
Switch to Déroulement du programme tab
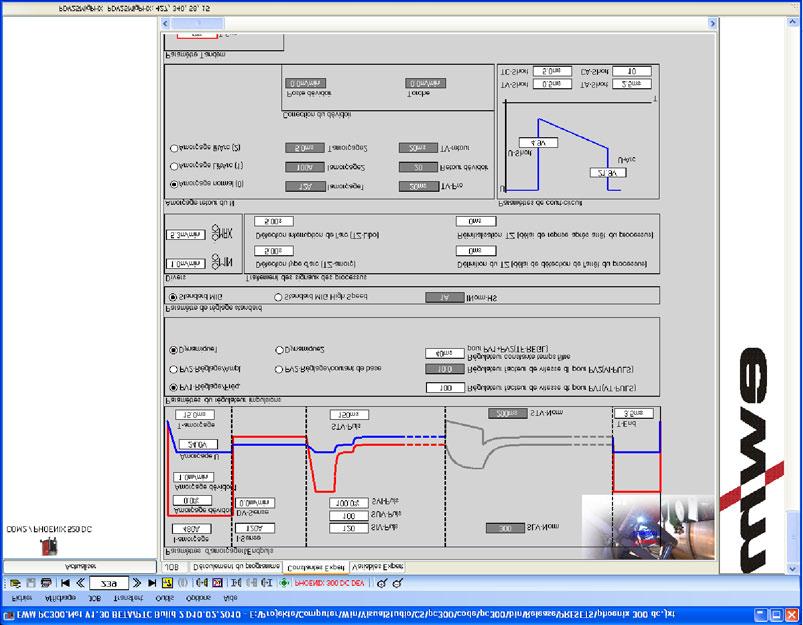236,567
